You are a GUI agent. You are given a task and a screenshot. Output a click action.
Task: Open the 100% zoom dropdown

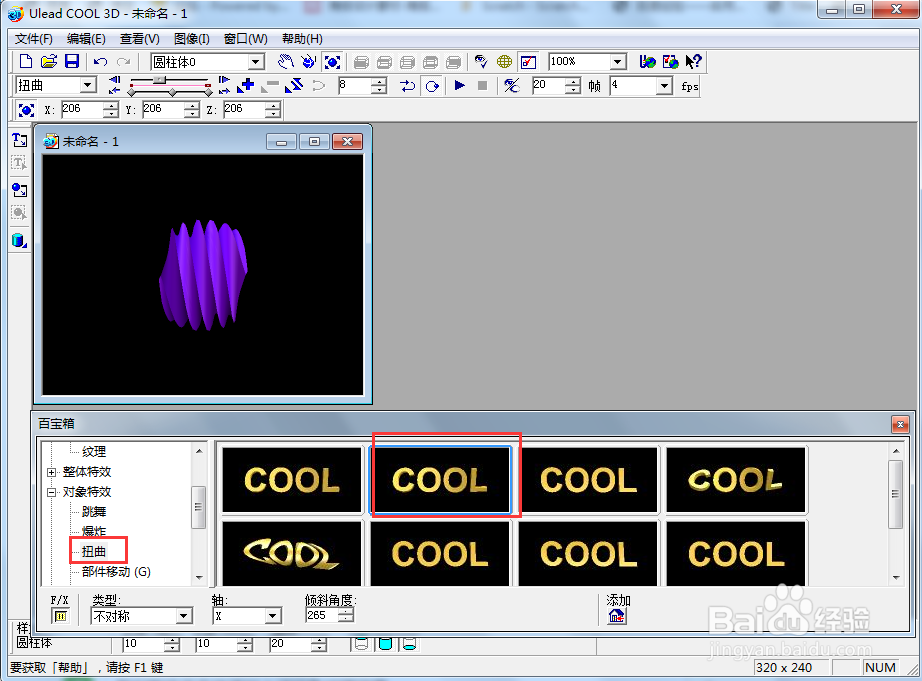617,62
